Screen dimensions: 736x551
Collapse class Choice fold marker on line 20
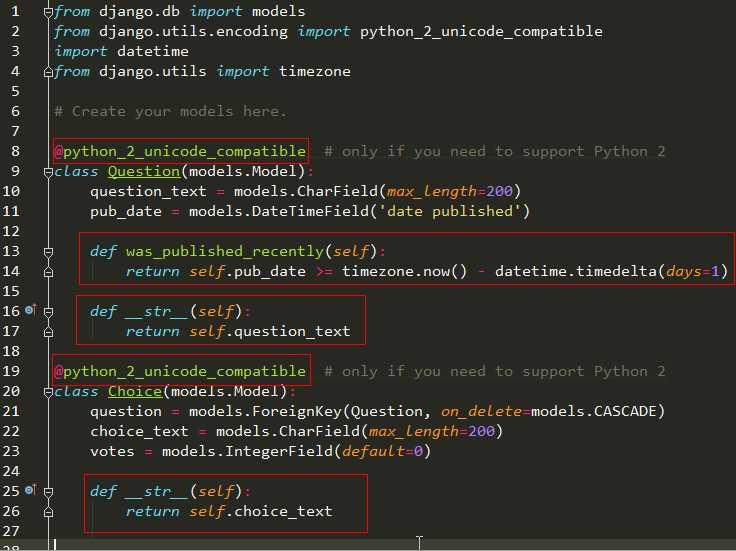[48, 392]
